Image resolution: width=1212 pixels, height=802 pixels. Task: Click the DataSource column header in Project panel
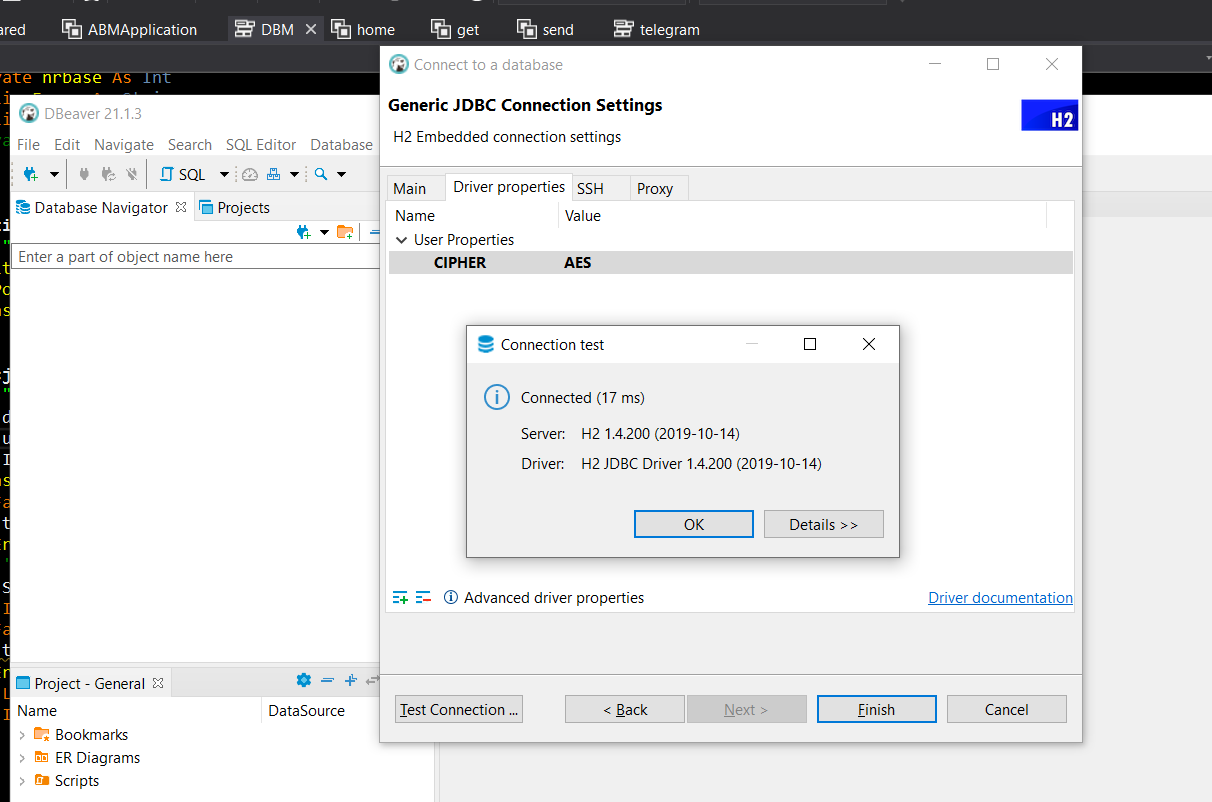pyautogui.click(x=306, y=711)
